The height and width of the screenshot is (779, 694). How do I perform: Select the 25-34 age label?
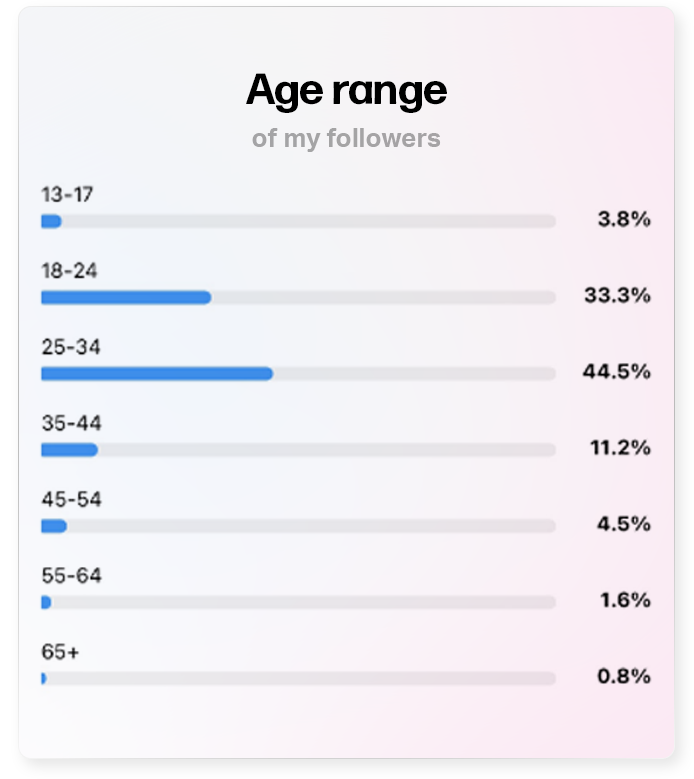coord(71,347)
